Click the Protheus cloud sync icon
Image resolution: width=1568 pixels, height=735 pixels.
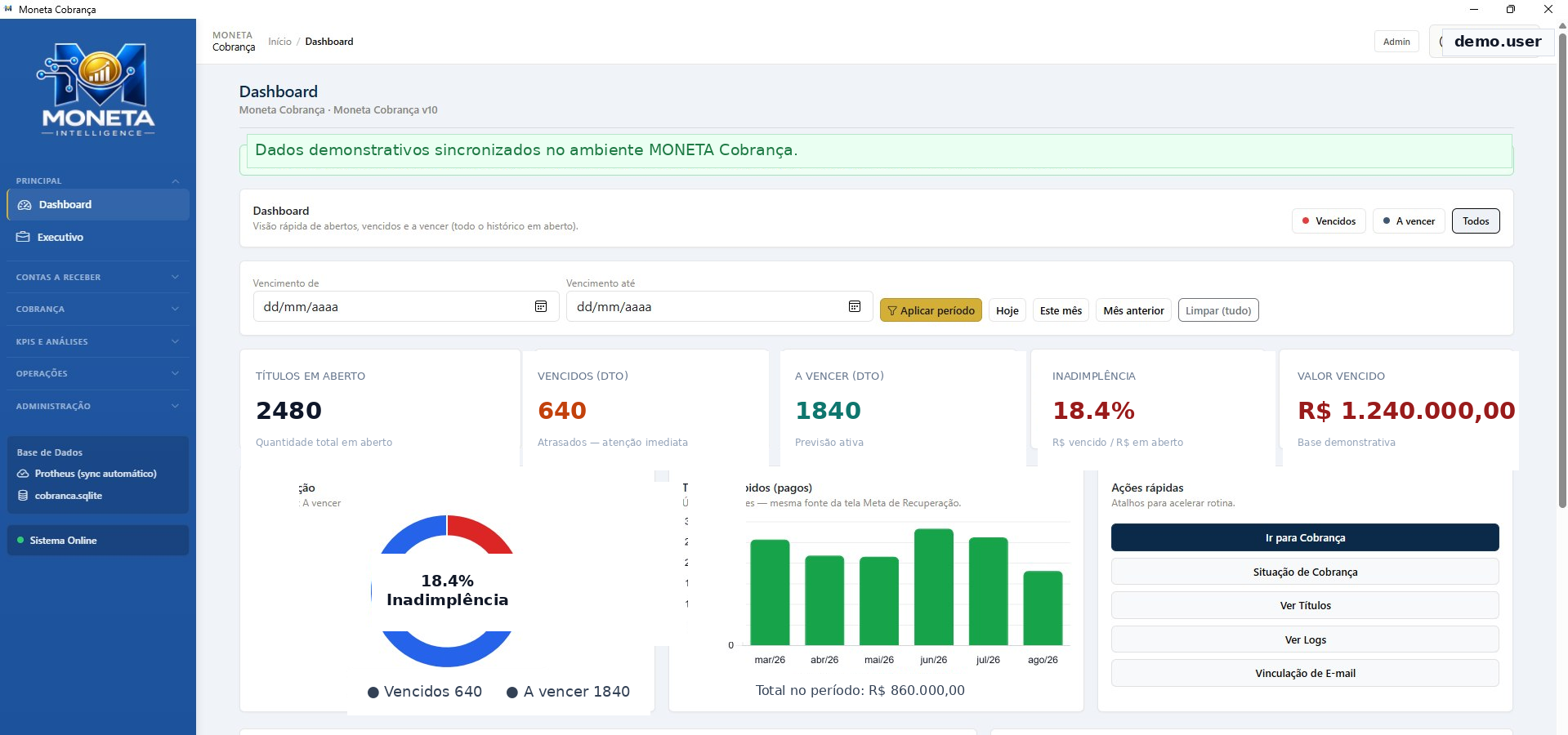click(23, 474)
